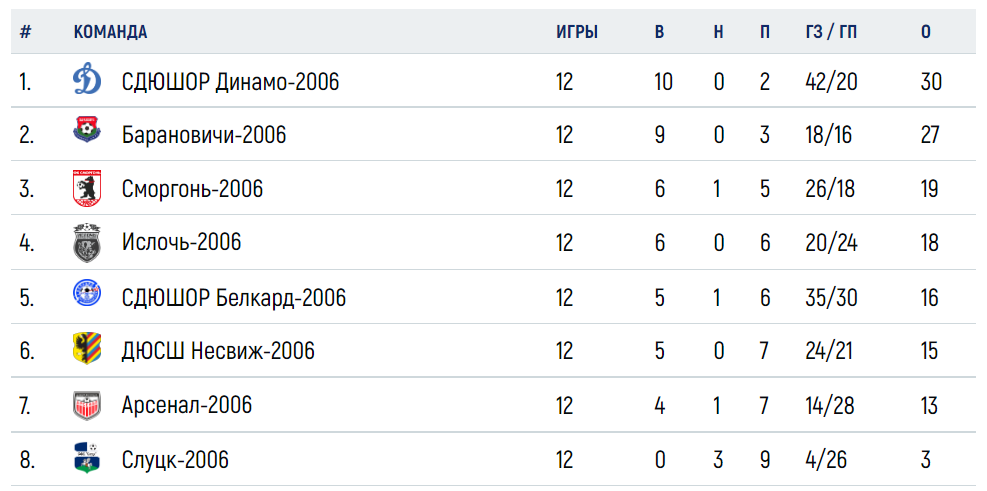Screen dimensions: 987x491
Task: Open the Барановичи-2006 team link
Action: [x=204, y=135]
